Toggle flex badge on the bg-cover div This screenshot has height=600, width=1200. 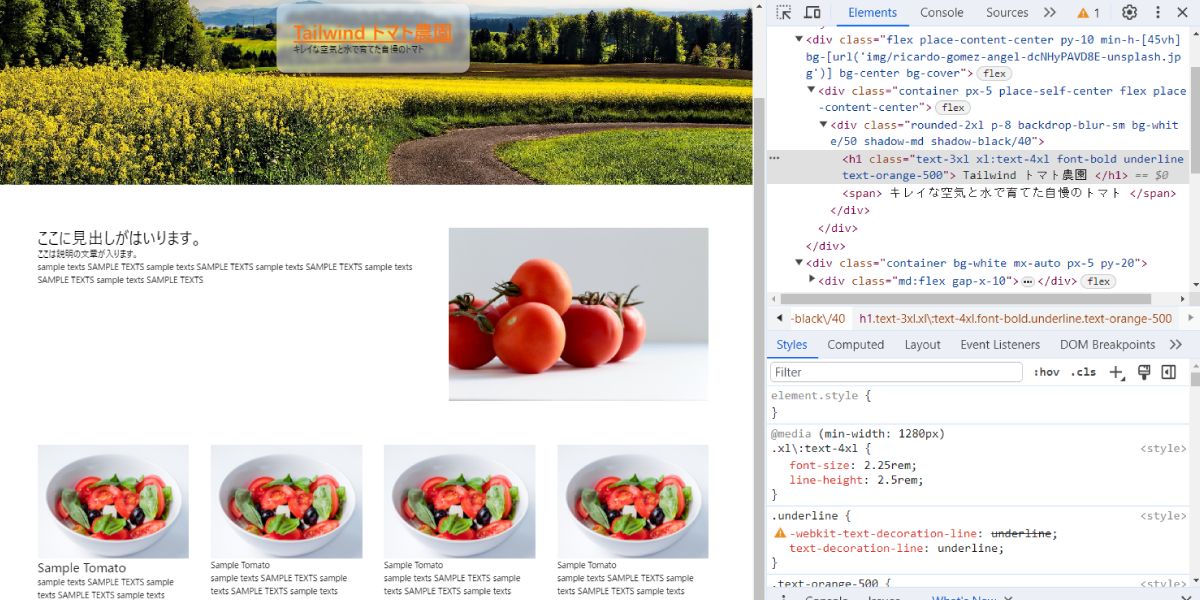click(x=993, y=74)
